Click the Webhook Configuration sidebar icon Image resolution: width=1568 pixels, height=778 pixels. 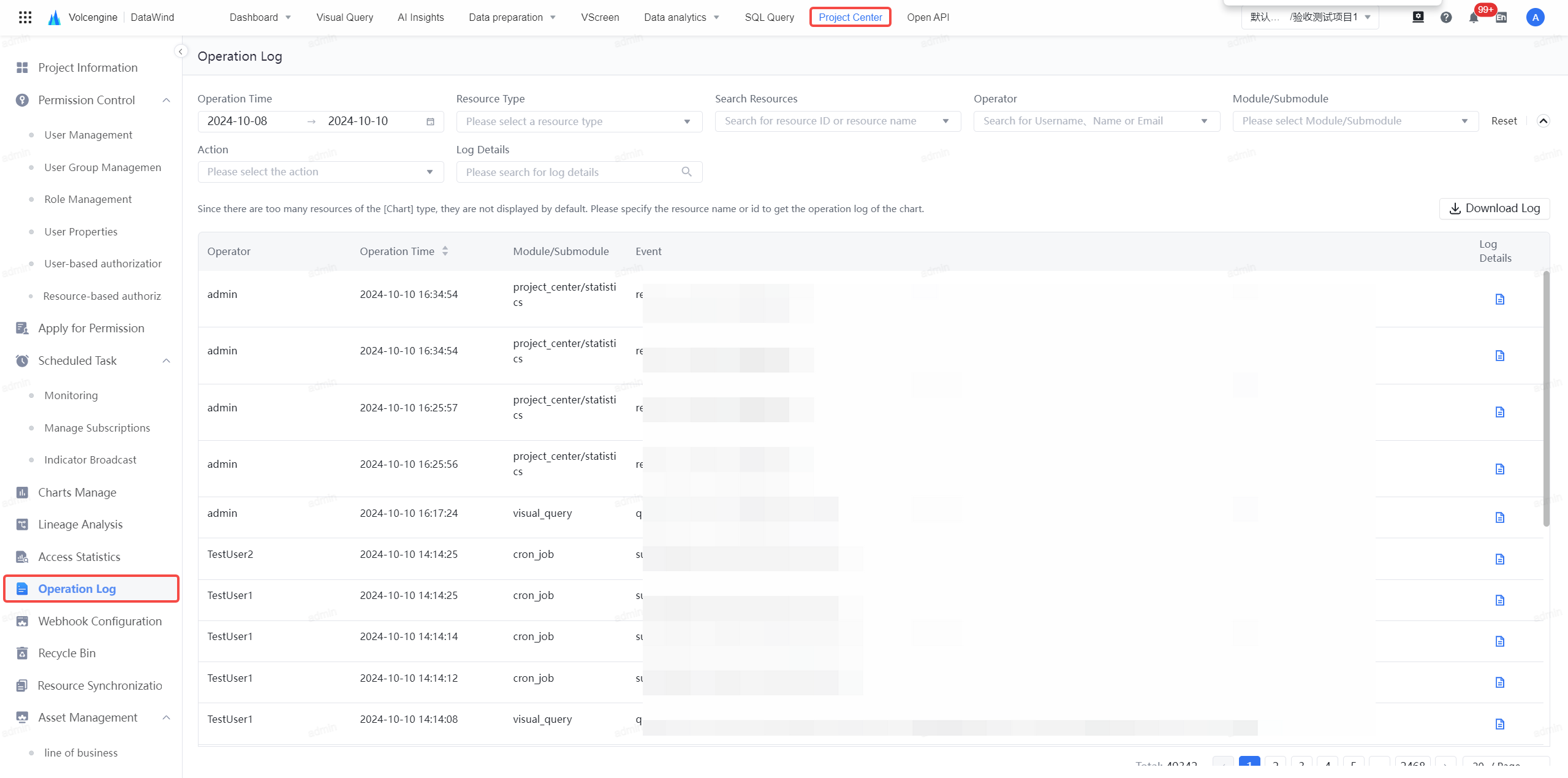(x=22, y=621)
